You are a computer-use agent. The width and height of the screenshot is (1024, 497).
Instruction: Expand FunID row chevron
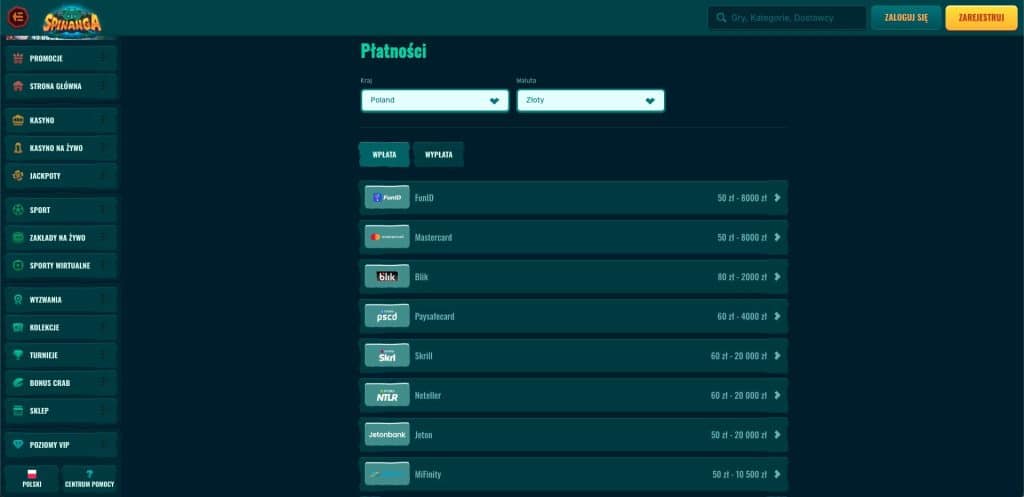click(777, 197)
